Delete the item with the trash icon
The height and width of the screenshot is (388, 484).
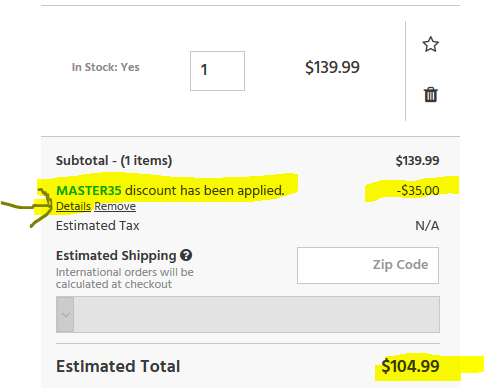(x=430, y=95)
